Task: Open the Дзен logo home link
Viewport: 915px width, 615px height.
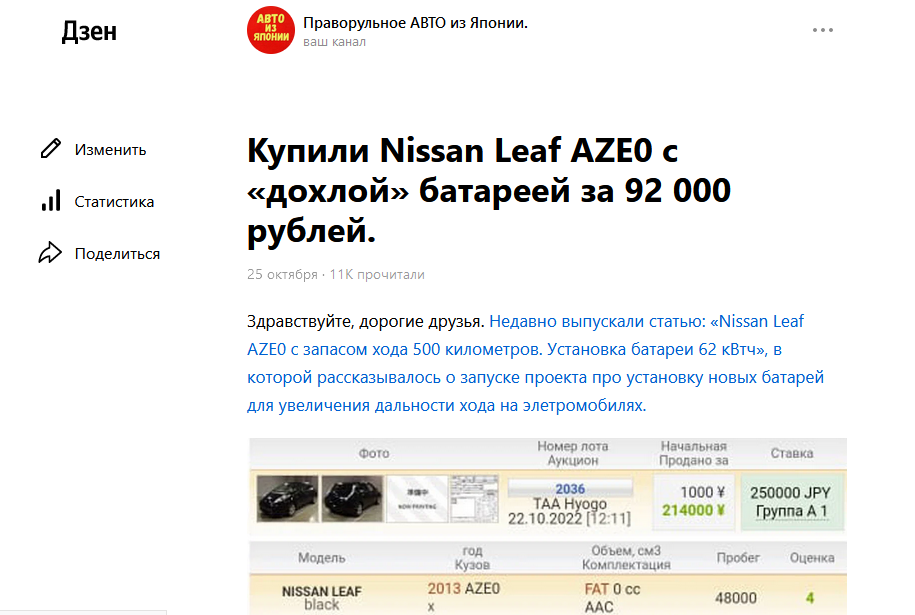Action: click(89, 31)
